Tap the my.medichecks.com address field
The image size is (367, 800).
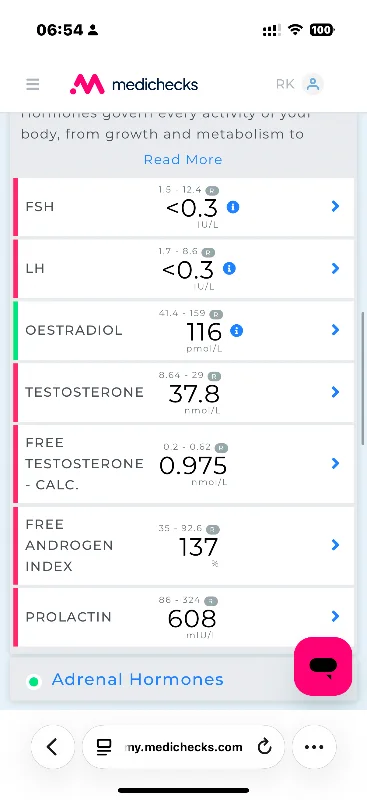pos(184,747)
